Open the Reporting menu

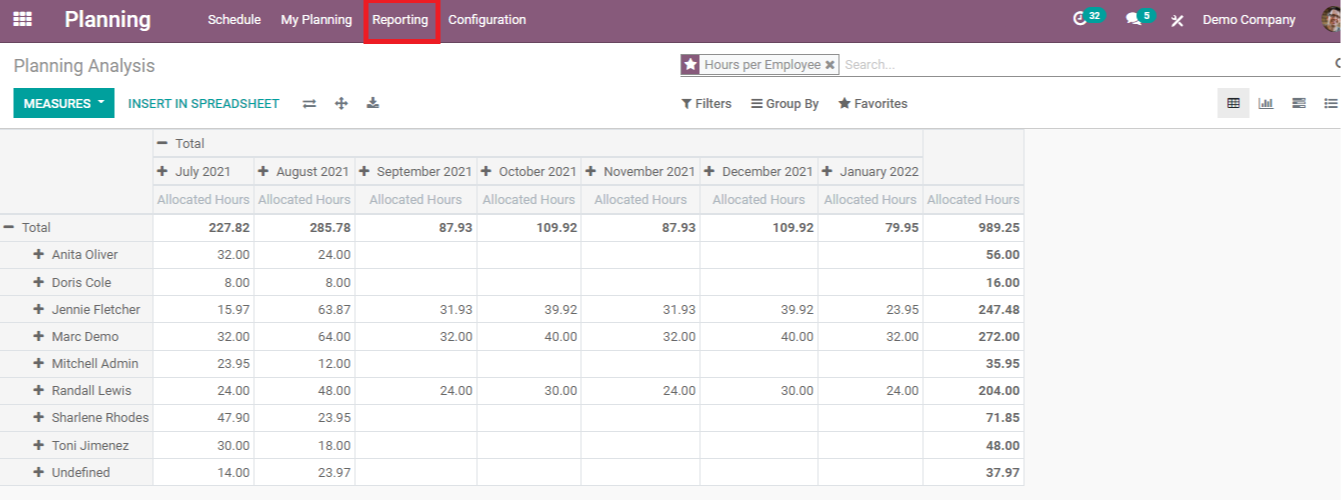(400, 20)
